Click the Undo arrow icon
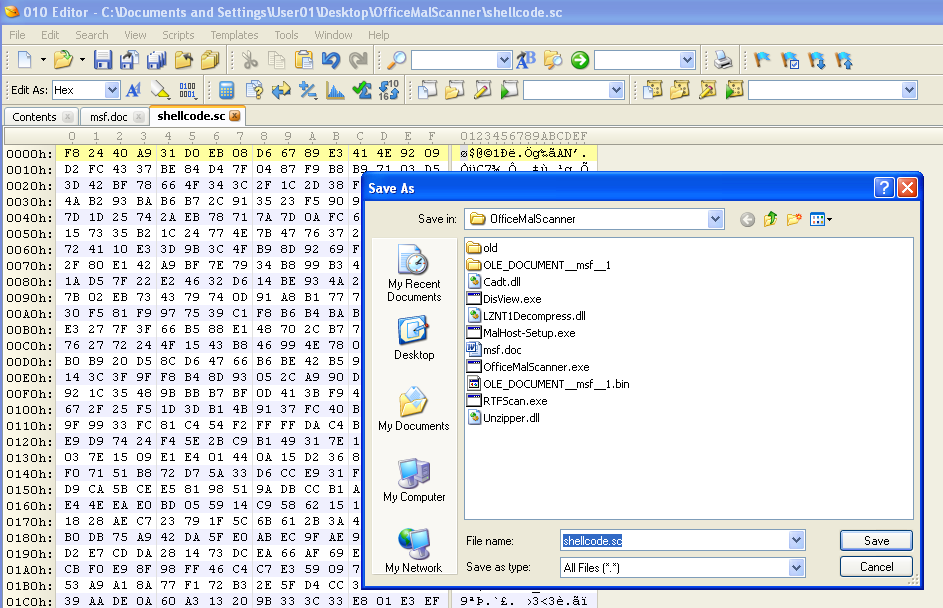943x608 pixels. coord(331,60)
